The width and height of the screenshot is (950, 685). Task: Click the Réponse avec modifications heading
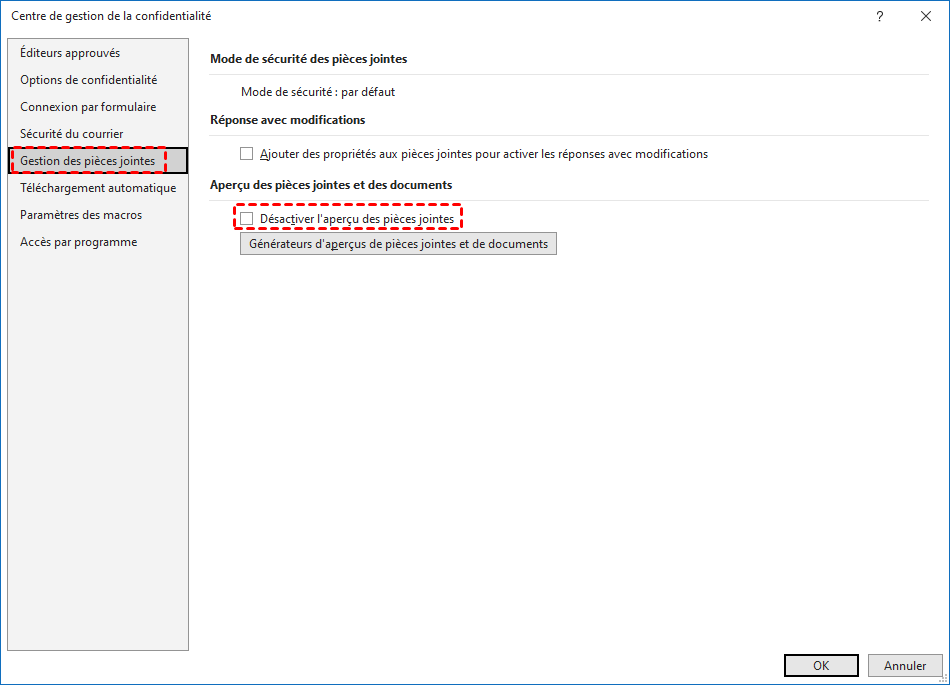288,120
